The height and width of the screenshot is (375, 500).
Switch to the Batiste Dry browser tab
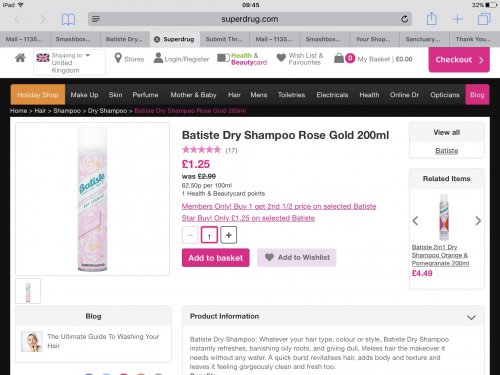[125, 39]
